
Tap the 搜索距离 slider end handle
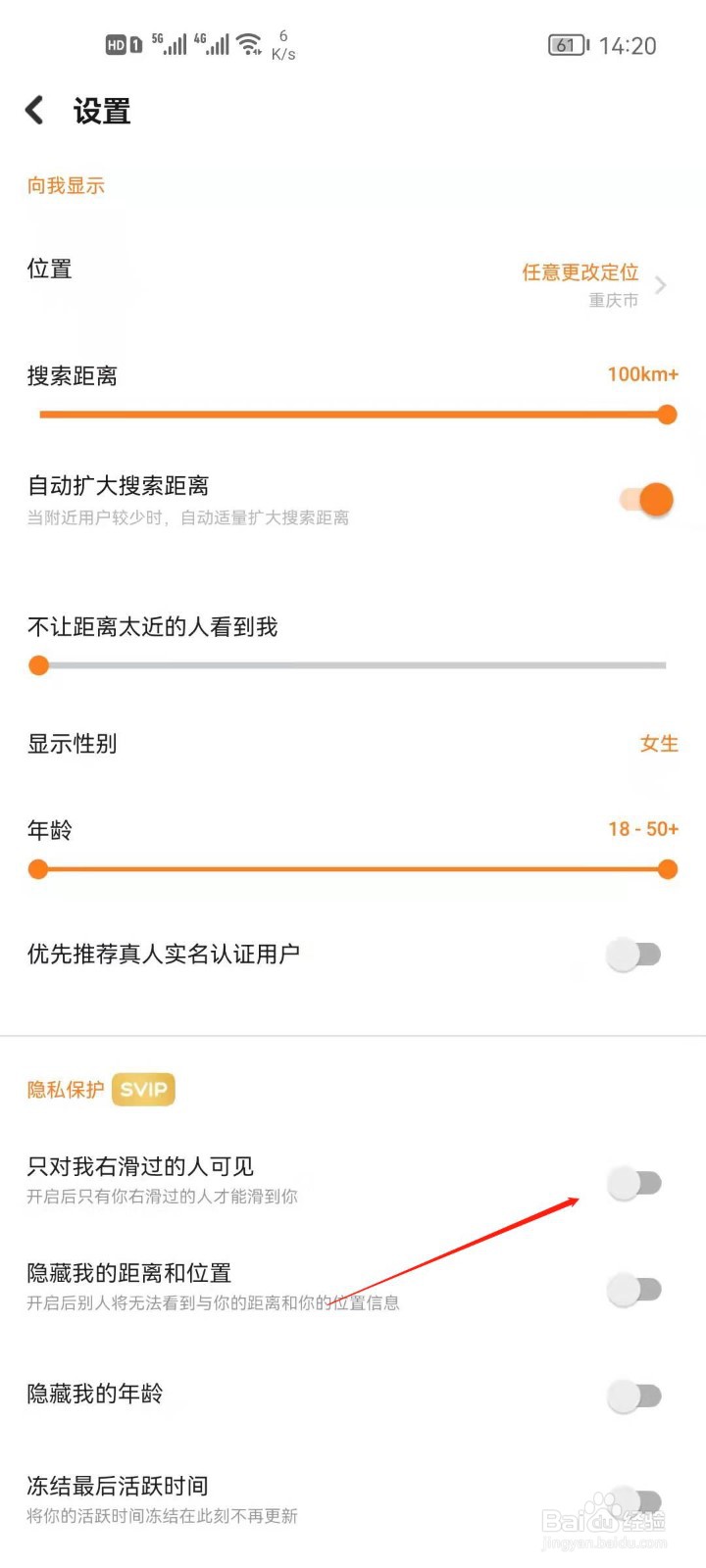668,415
